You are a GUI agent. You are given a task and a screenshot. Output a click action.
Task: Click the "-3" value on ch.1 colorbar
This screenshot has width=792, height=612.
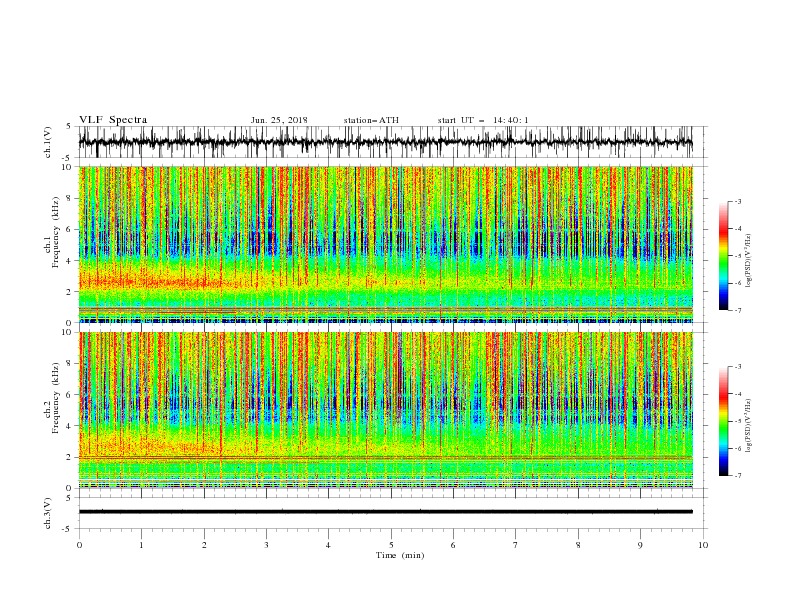[x=738, y=201]
